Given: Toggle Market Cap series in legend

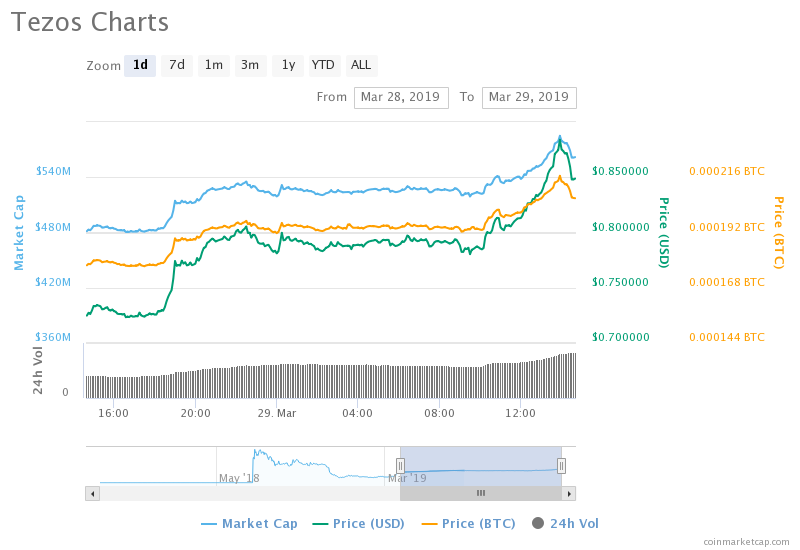Looking at the screenshot, I should click(252, 523).
